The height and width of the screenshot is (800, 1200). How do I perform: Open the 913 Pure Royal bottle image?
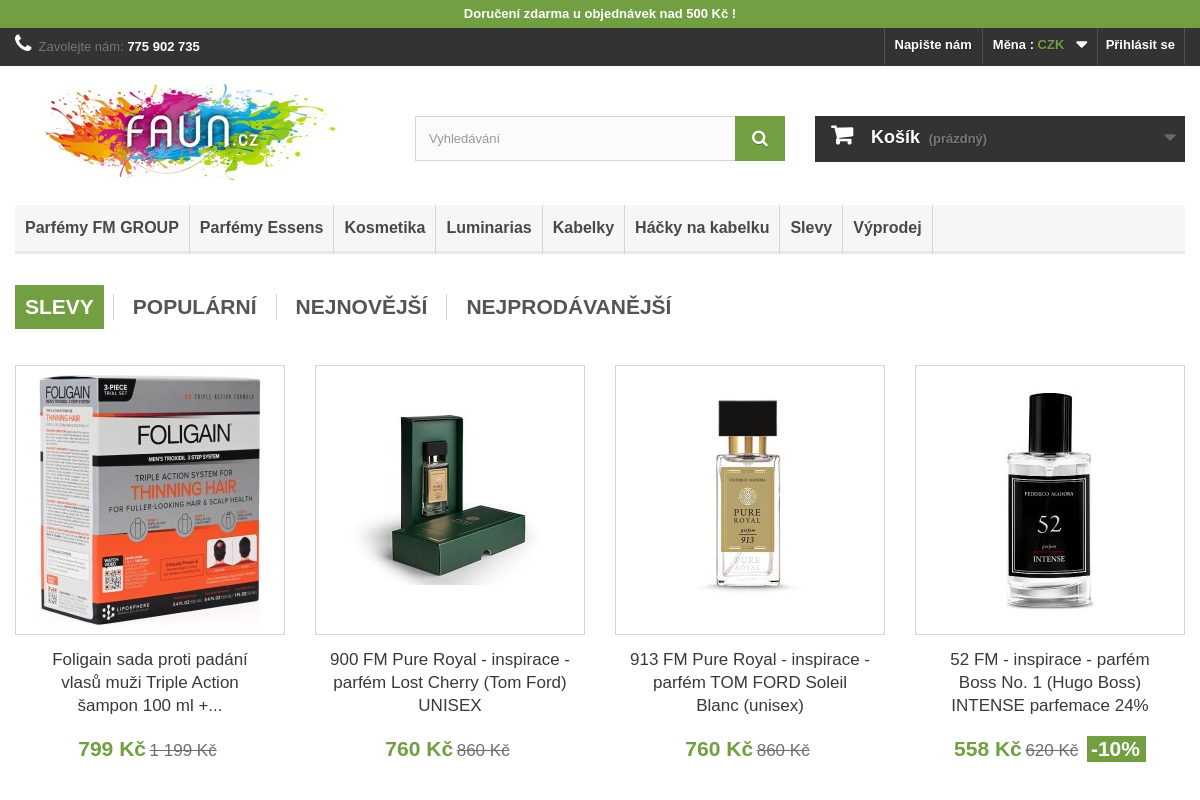tap(750, 500)
